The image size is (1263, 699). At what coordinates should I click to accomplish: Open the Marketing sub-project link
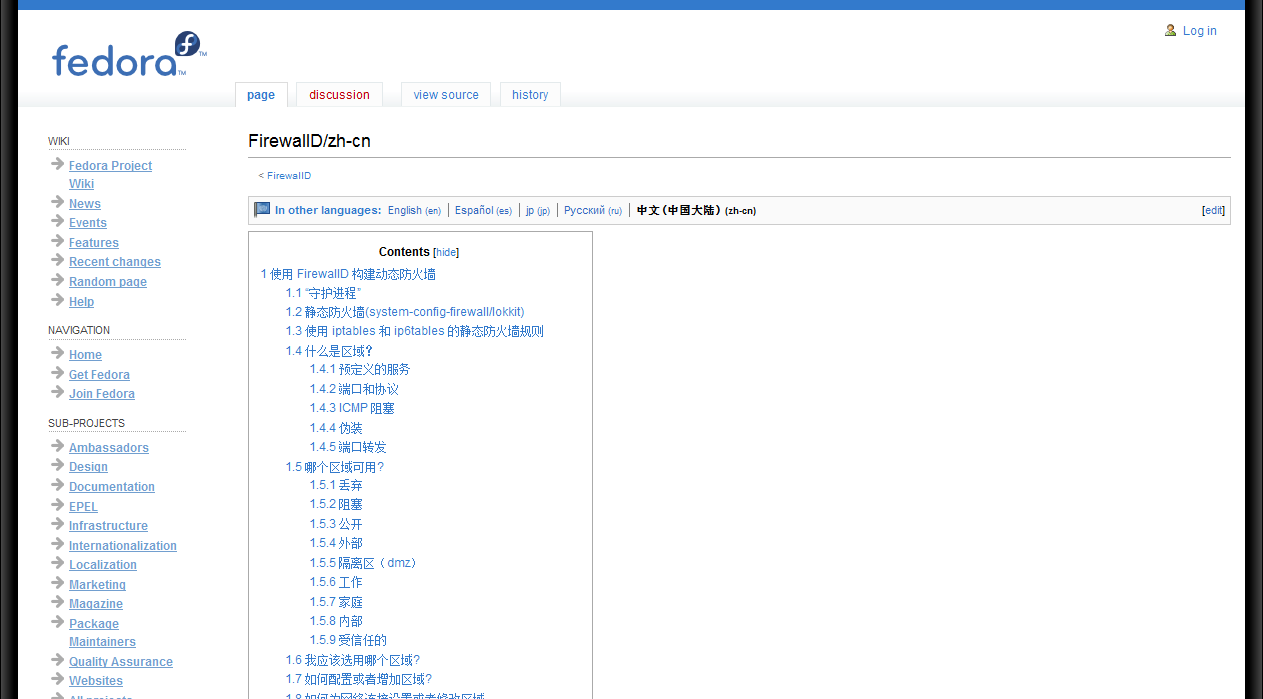97,585
